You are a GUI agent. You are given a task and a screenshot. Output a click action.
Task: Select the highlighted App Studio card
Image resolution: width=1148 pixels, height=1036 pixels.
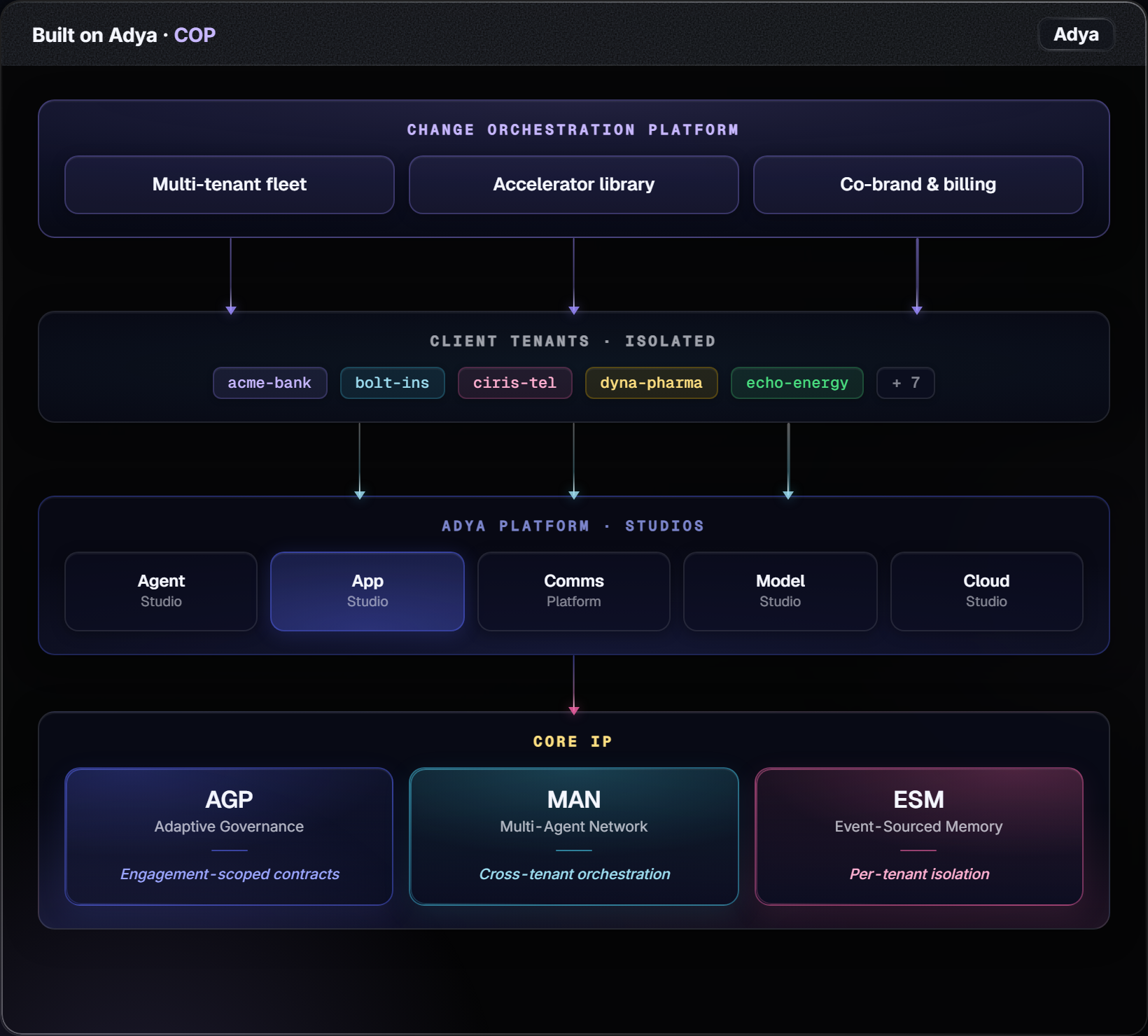click(367, 591)
